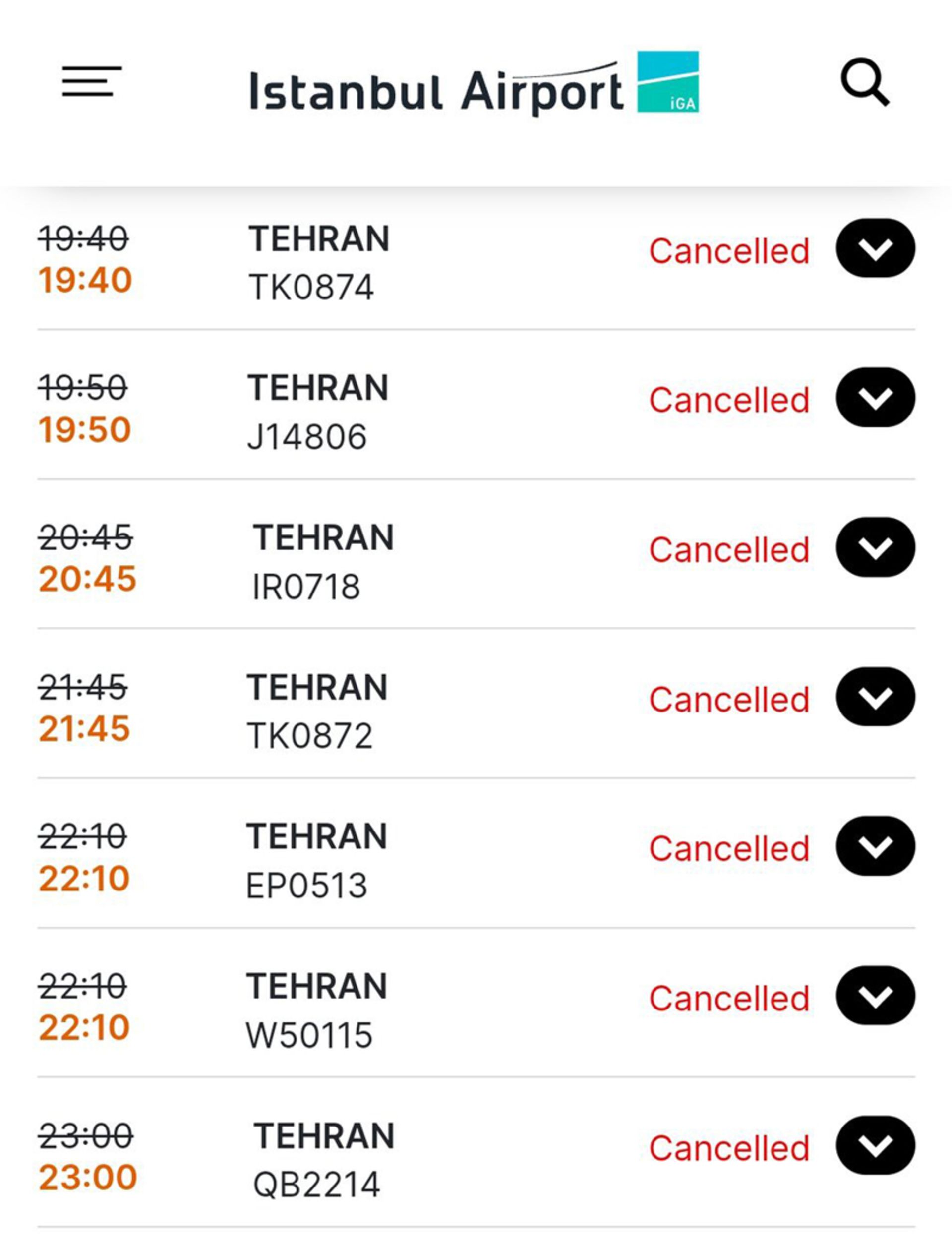Expand details for flight IR0718
This screenshot has width=952, height=1246.
875,547
